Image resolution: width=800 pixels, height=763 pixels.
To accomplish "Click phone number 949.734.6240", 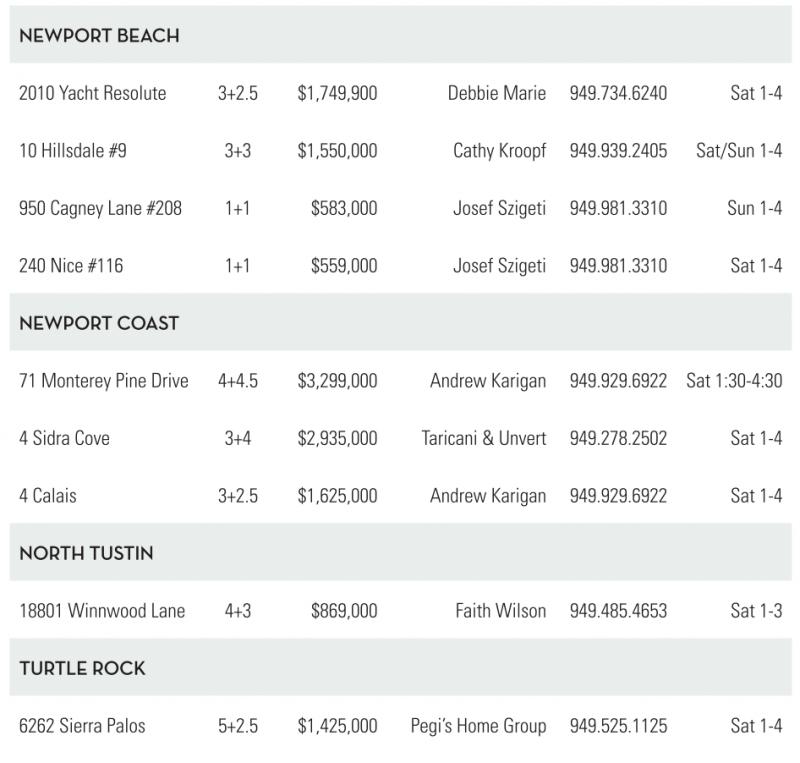I will [618, 94].
